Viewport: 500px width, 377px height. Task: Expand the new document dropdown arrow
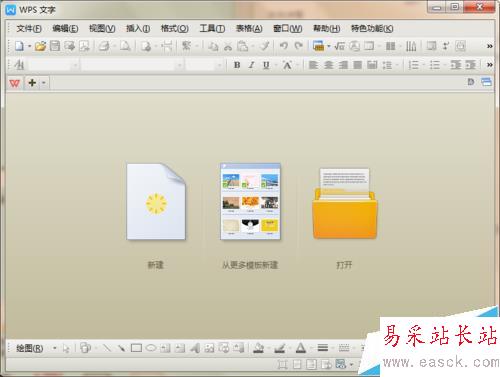pos(29,46)
